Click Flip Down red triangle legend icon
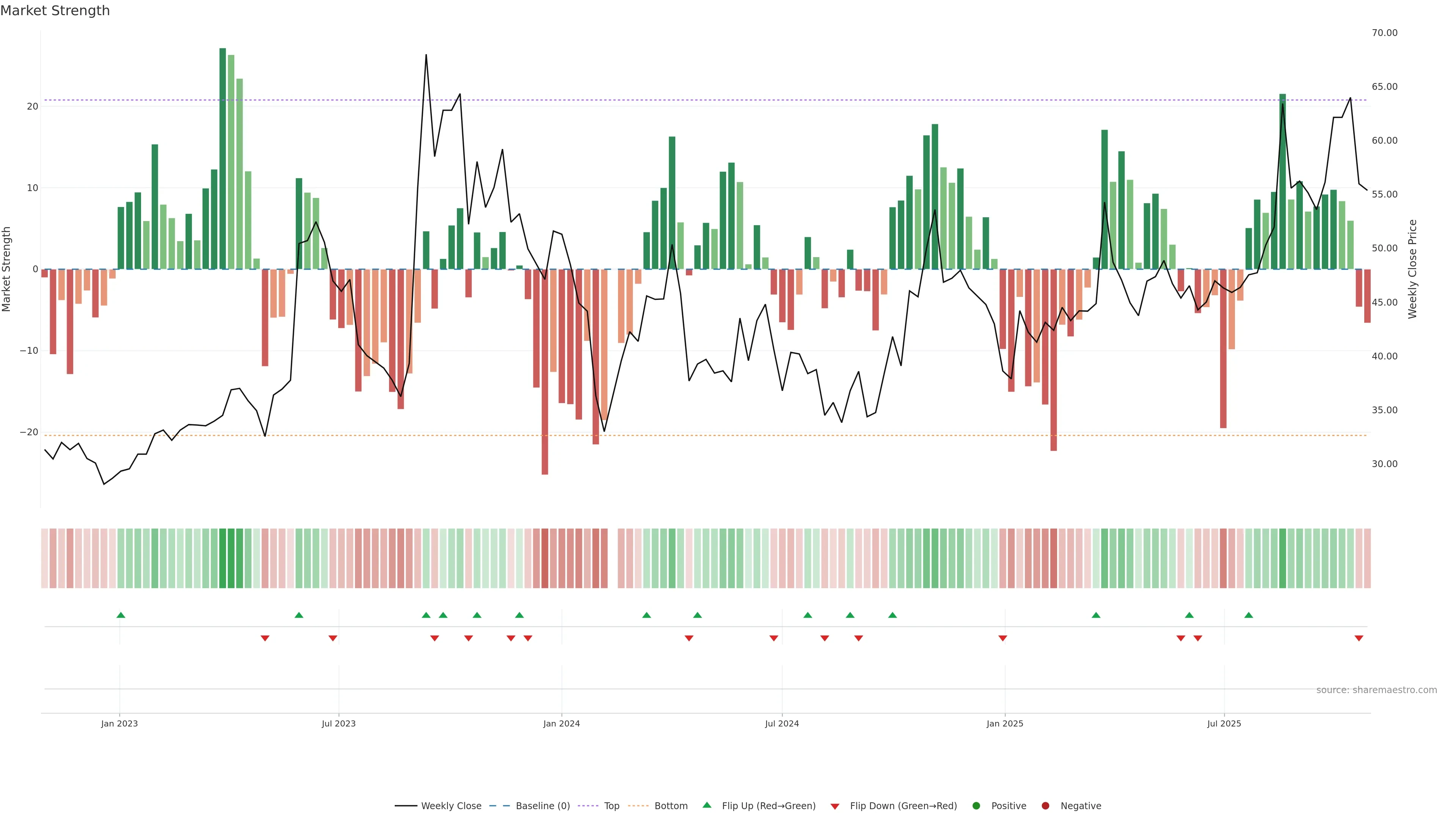The width and height of the screenshot is (1456, 819). pos(835,806)
